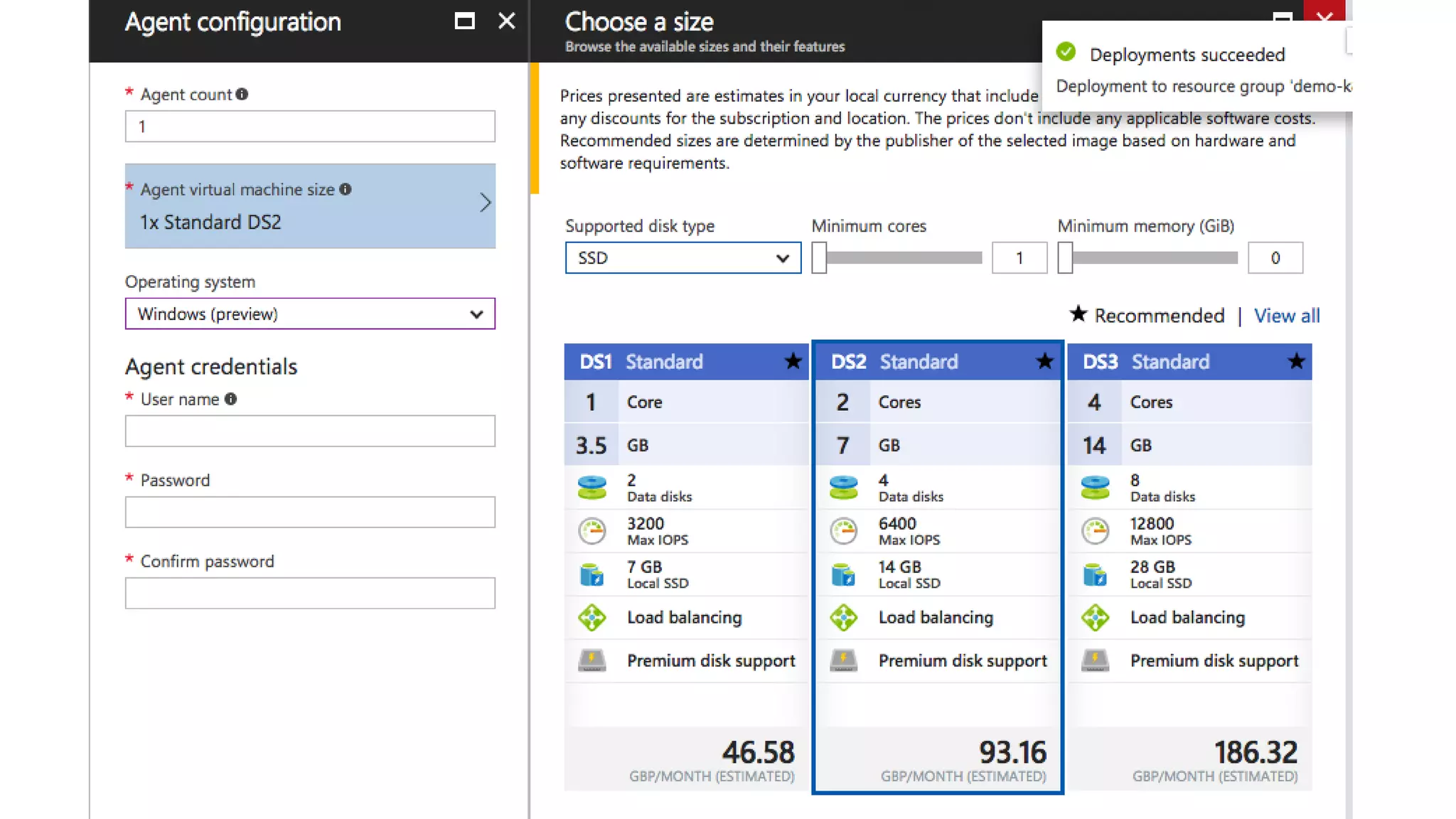This screenshot has width=1456, height=819.
Task: Click the DS2 Max IOPS gauge icon
Action: (x=843, y=531)
